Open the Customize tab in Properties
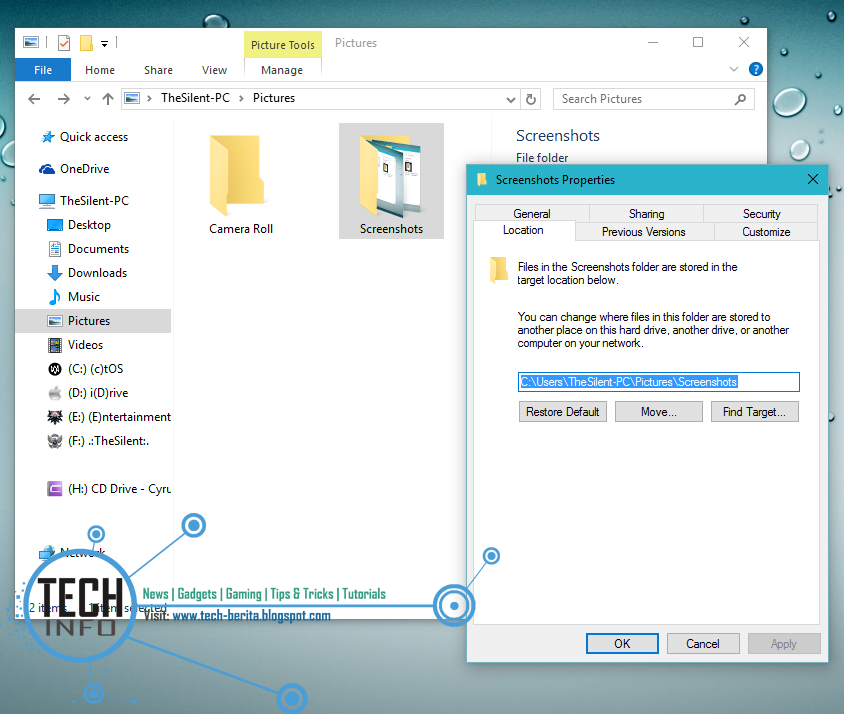The height and width of the screenshot is (714, 844). (766, 232)
